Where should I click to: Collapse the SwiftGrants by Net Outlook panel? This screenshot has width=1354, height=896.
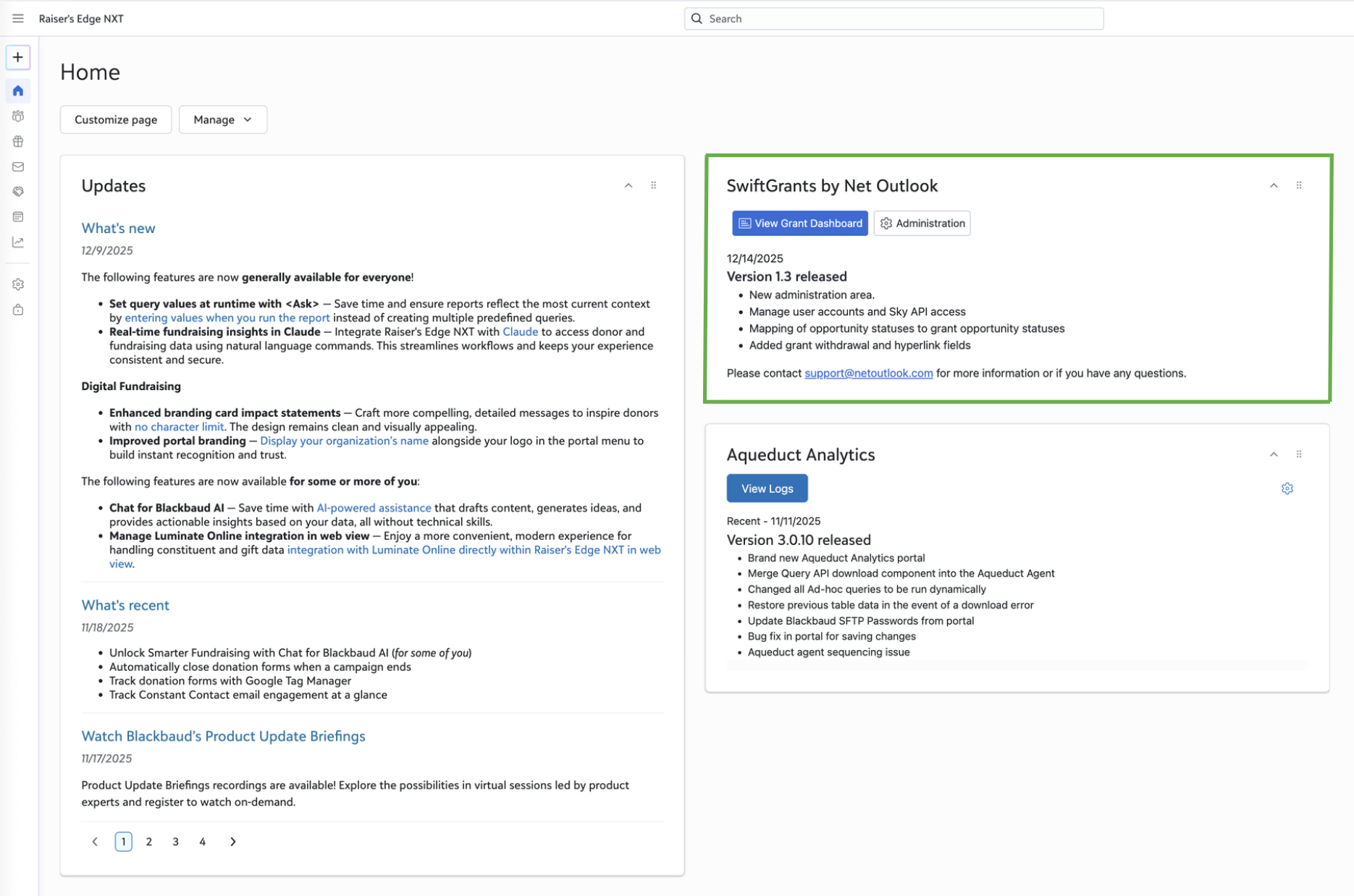tap(1273, 186)
